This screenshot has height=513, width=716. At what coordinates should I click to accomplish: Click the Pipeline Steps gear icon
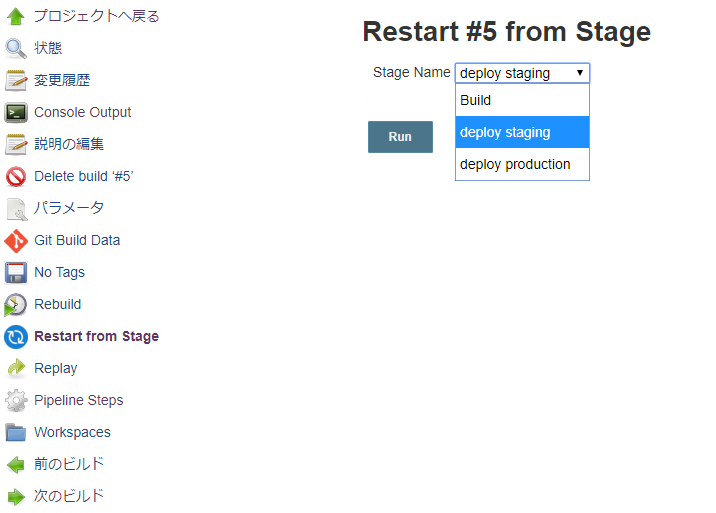[x=16, y=400]
